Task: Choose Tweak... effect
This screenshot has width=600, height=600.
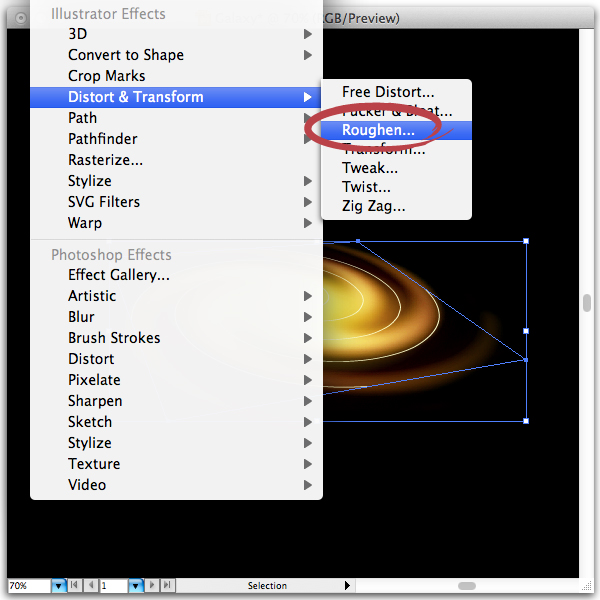Action: point(396,168)
